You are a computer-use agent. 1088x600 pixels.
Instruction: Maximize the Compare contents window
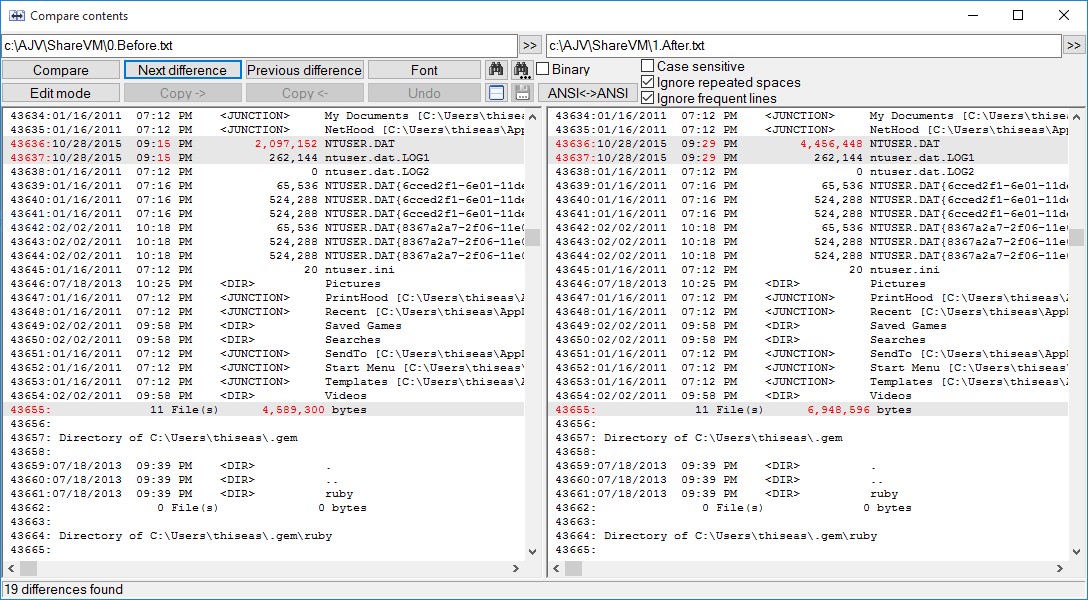(x=1018, y=16)
